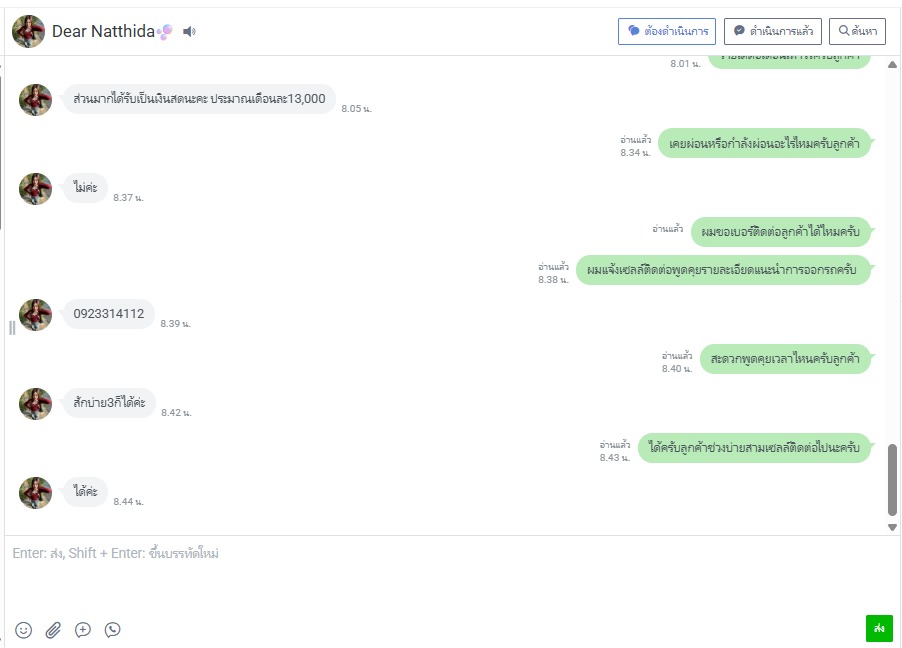Click the scrollbar up arrow

[x=892, y=64]
